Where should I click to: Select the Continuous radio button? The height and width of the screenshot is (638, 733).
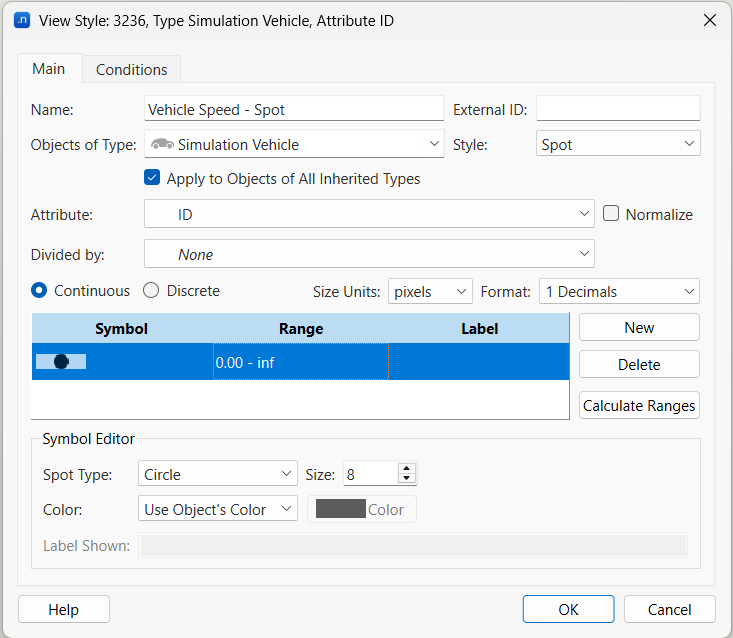click(x=40, y=291)
